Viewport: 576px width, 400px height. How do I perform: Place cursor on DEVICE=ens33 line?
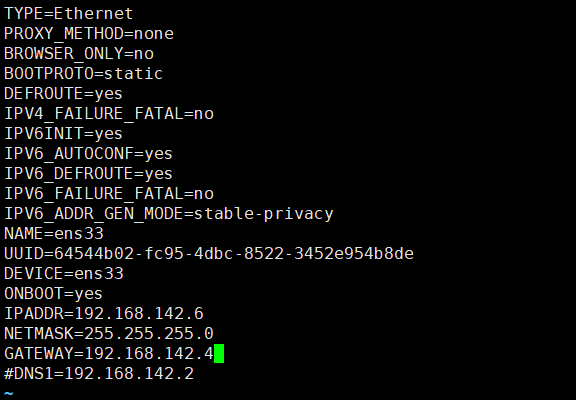click(x=64, y=274)
